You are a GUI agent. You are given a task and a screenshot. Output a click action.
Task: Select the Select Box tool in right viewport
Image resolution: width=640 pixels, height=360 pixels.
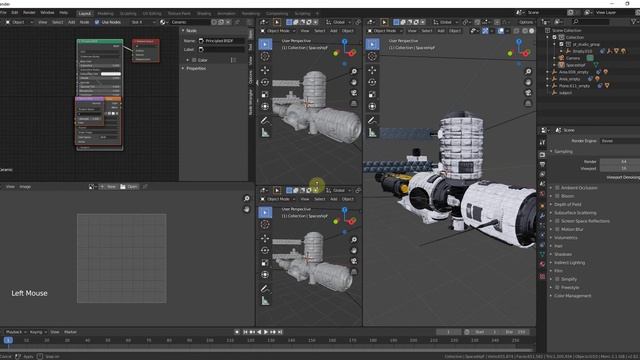[372, 44]
